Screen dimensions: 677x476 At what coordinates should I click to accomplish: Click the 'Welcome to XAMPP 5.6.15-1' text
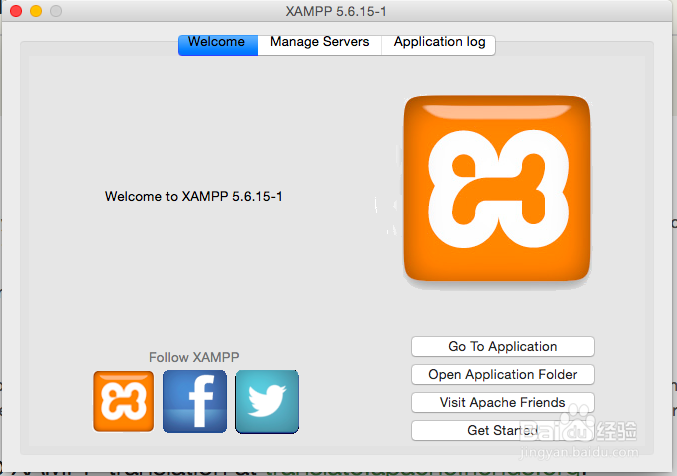pyautogui.click(x=193, y=197)
